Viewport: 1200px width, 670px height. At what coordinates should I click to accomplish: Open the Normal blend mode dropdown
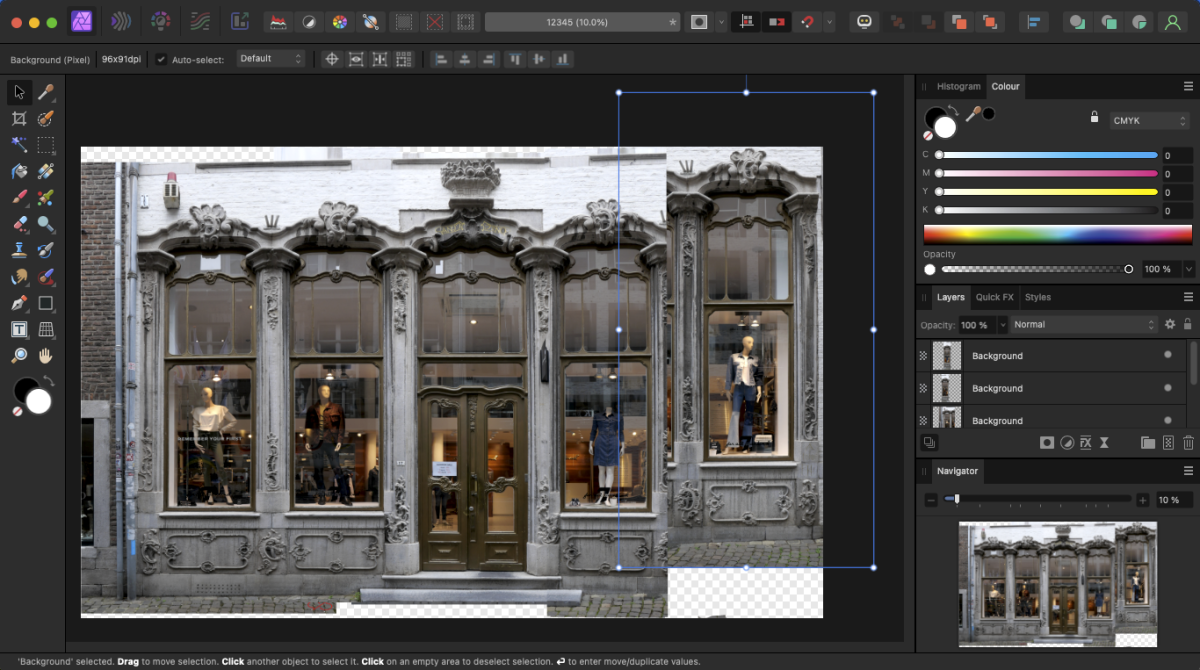pyautogui.click(x=1083, y=324)
